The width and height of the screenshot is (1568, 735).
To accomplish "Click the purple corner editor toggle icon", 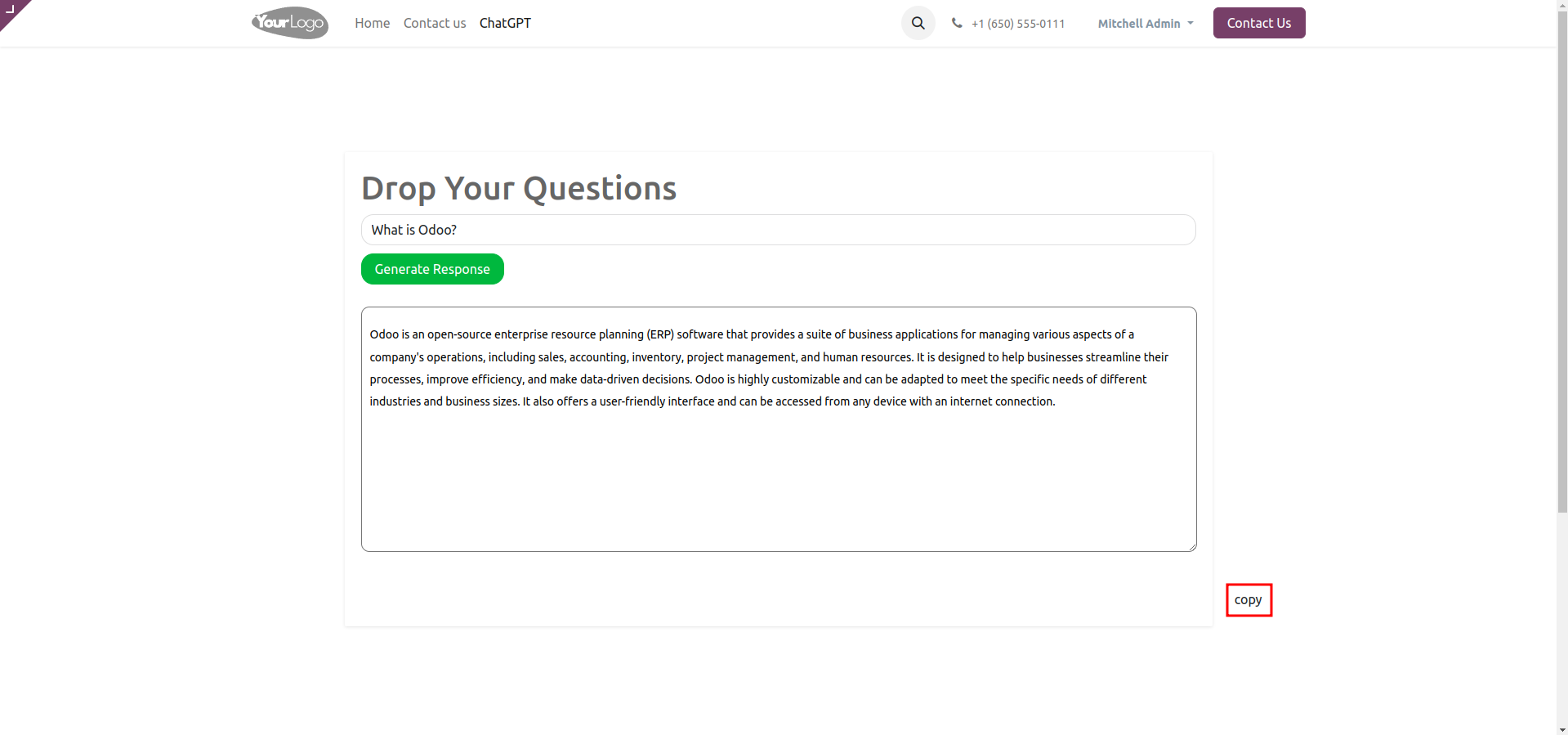I will point(11,10).
